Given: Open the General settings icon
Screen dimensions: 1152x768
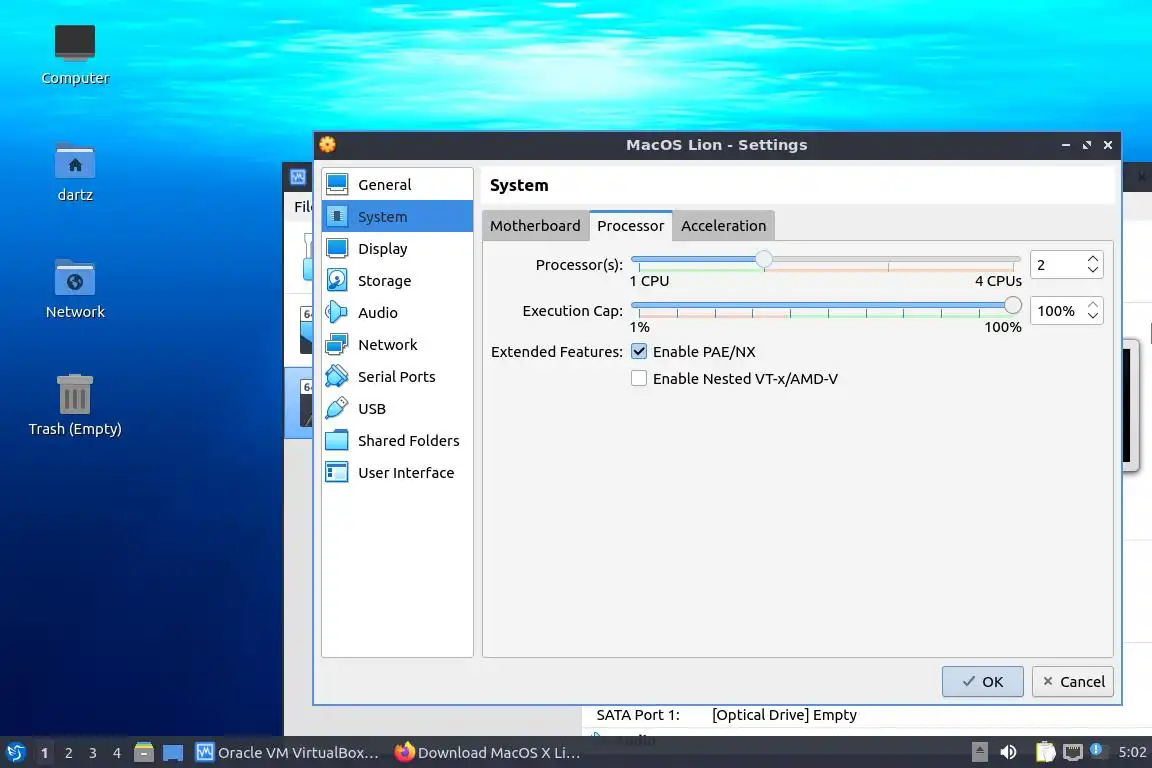Looking at the screenshot, I should click(x=337, y=184).
